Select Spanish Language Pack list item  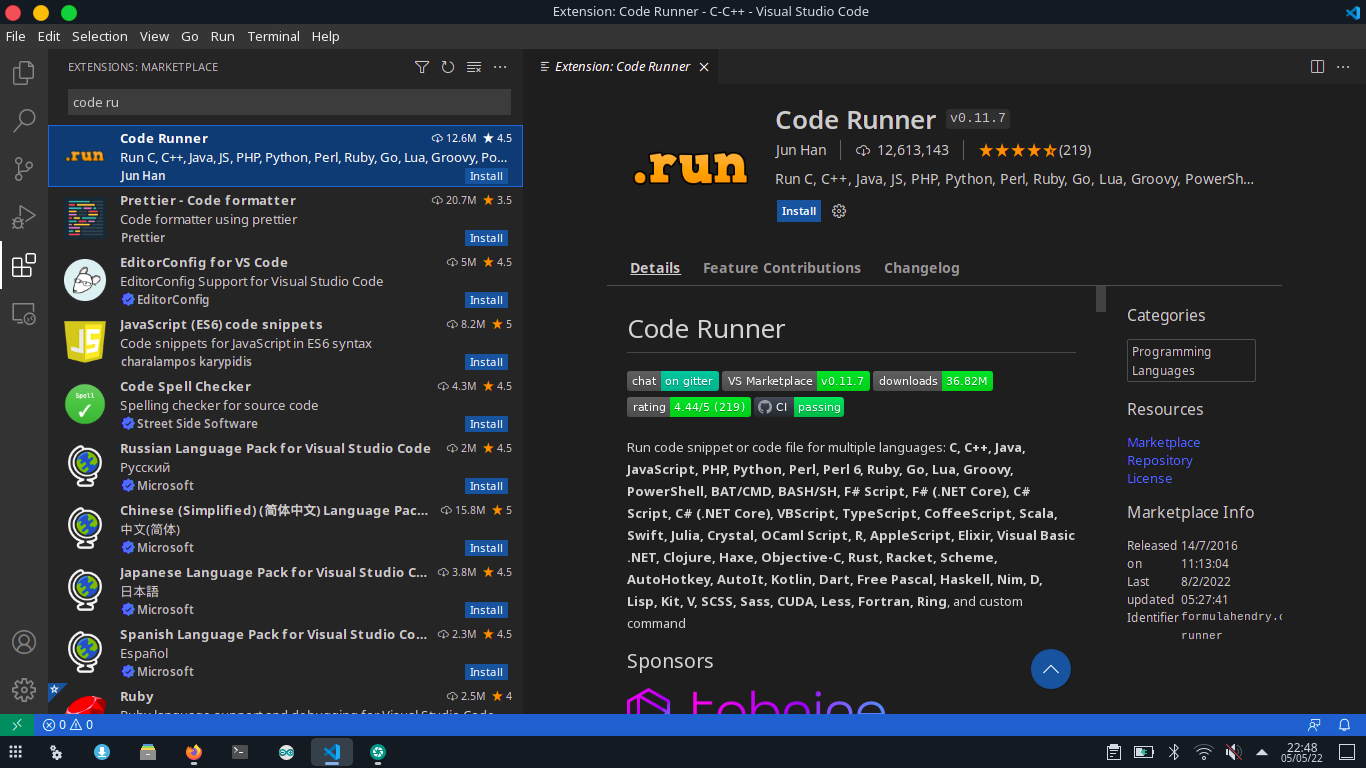285,653
